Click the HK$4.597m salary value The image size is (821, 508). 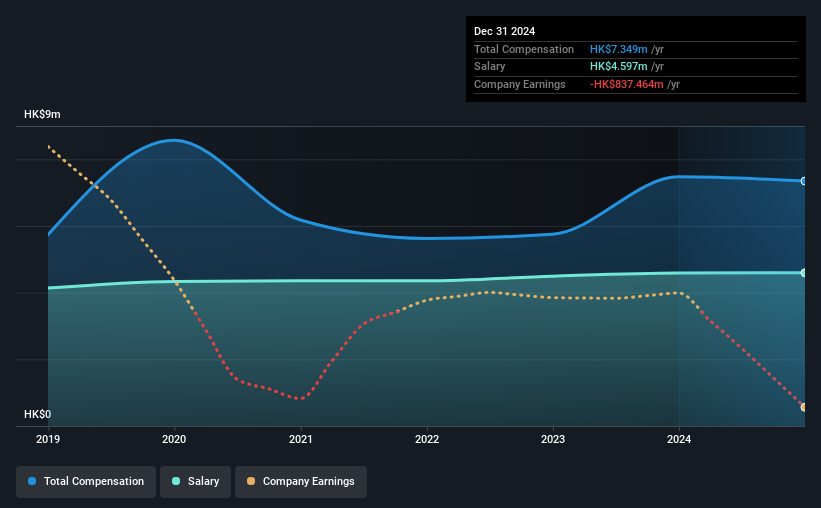(x=618, y=67)
